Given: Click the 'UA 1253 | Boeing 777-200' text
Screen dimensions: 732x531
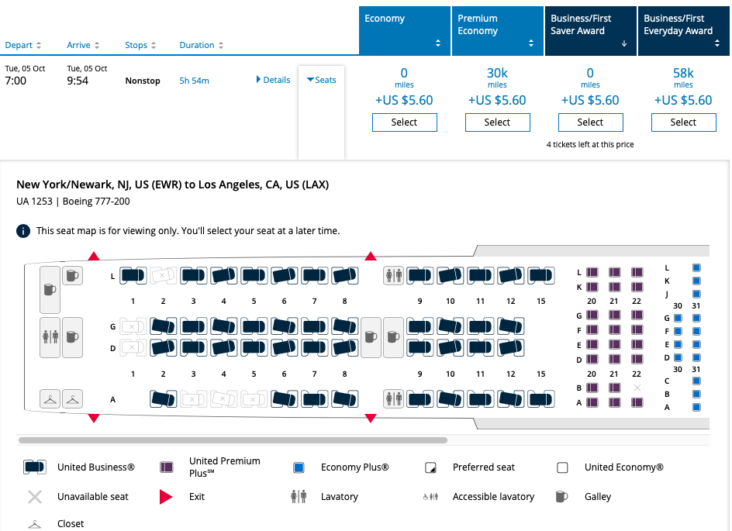Looking at the screenshot, I should point(73,201).
